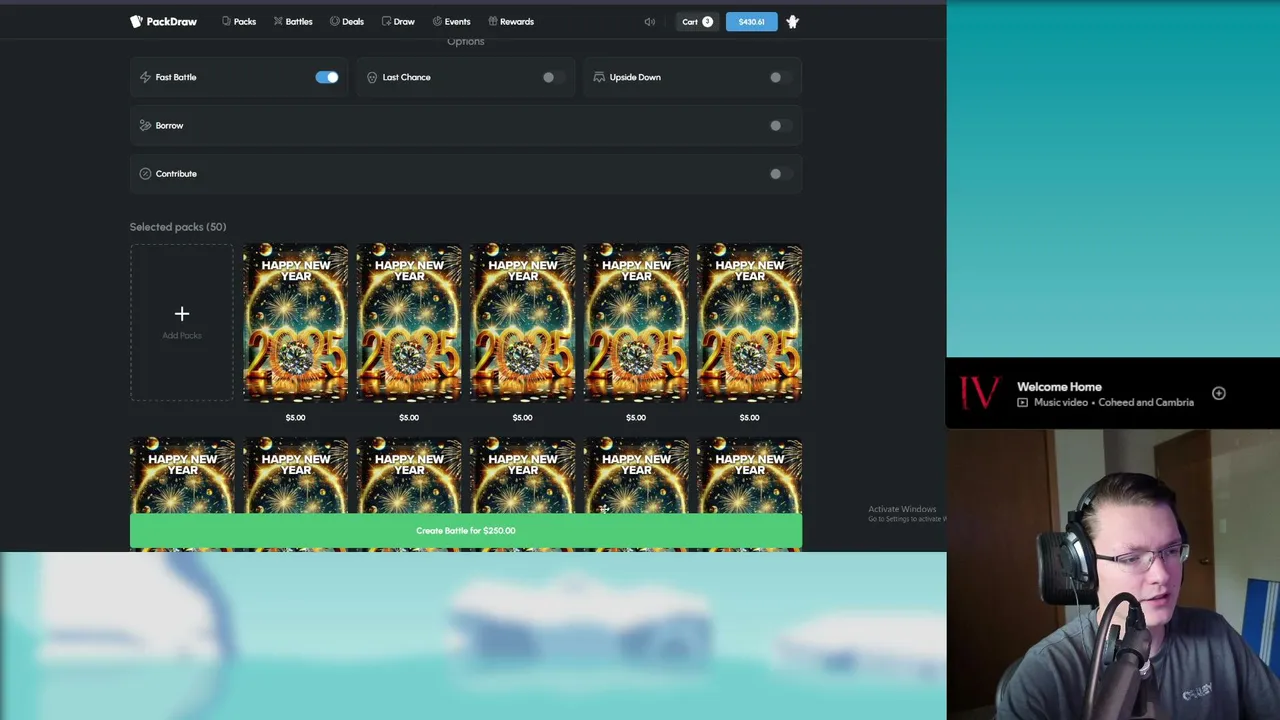Click the Contribute circle icon
The height and width of the screenshot is (720, 1280).
145,174
